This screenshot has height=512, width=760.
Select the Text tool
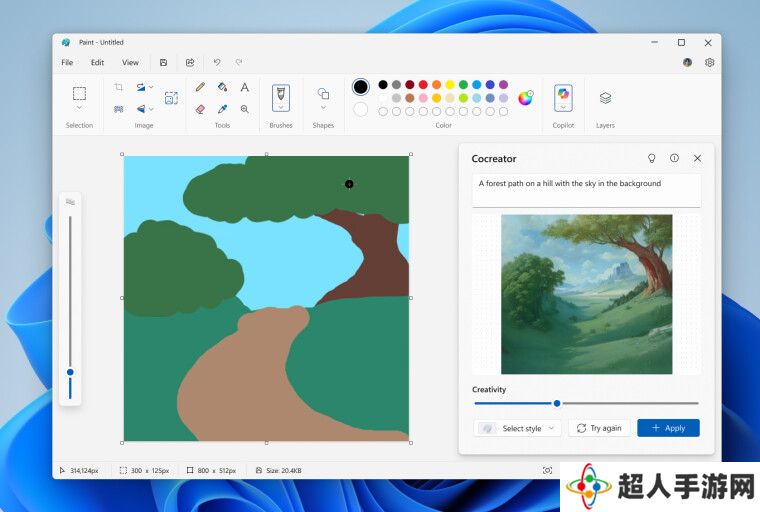[245, 87]
